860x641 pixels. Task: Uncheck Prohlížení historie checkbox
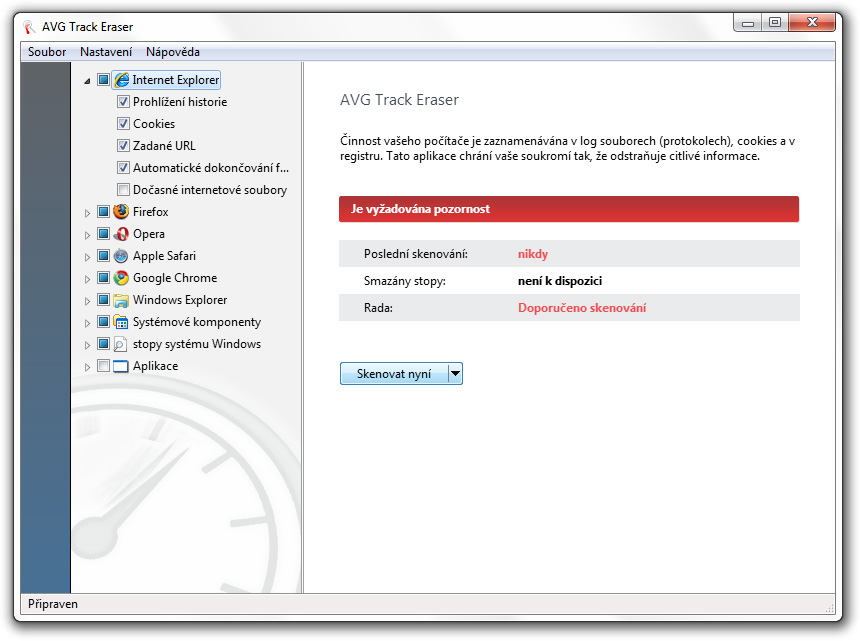point(123,101)
